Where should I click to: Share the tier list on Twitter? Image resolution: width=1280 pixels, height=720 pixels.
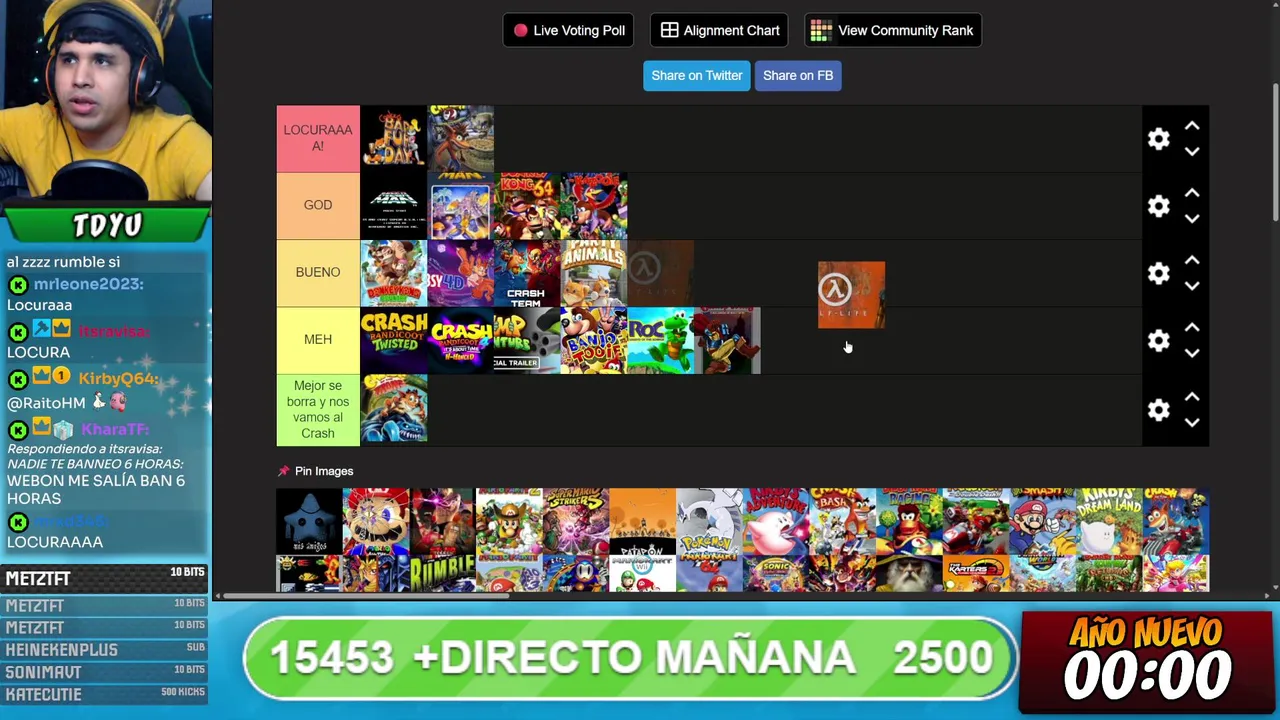(697, 75)
